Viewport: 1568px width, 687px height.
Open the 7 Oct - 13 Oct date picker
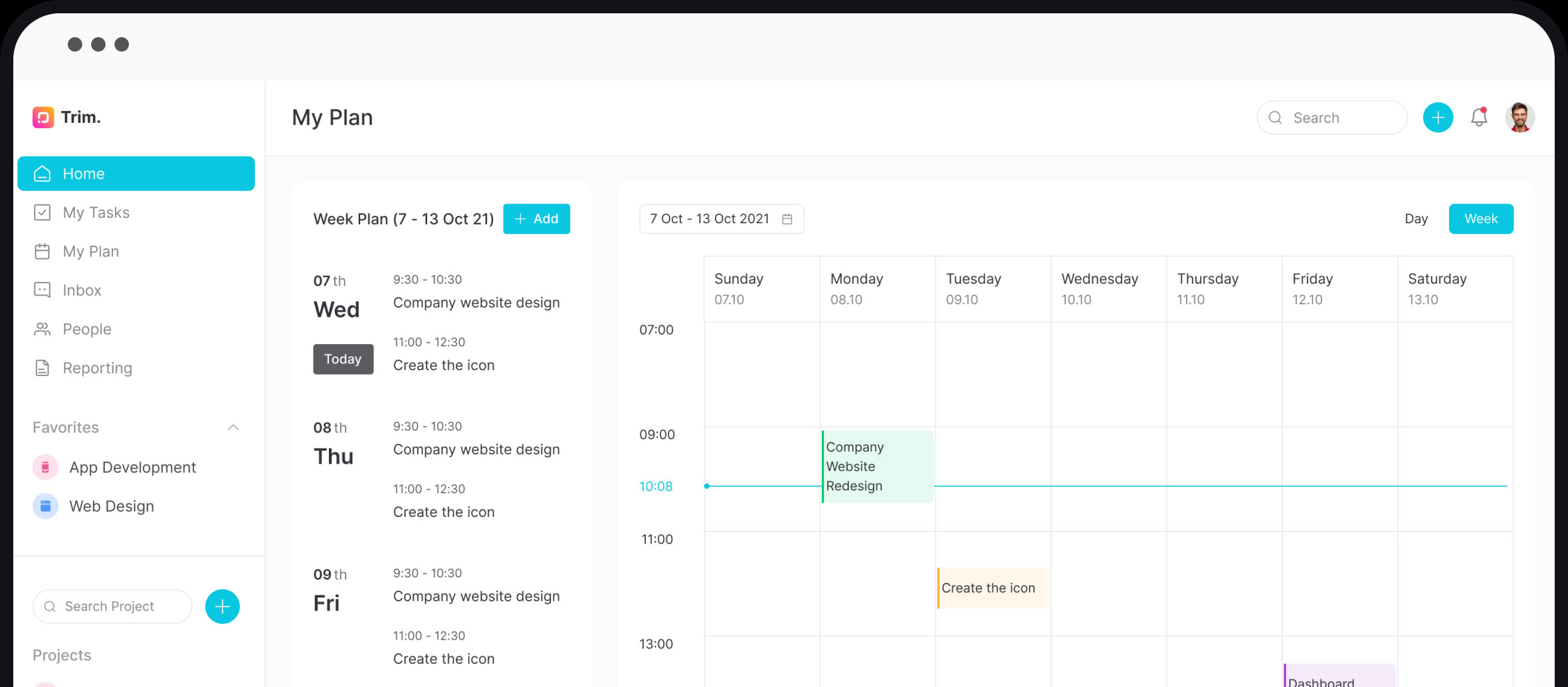click(x=721, y=219)
